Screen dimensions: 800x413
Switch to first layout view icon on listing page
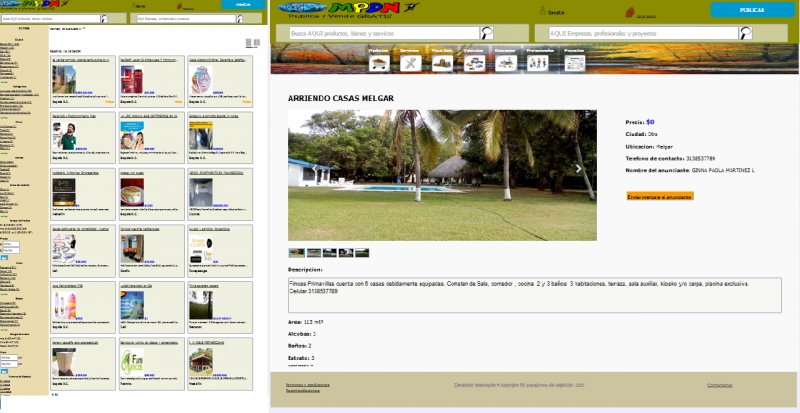coord(248,43)
